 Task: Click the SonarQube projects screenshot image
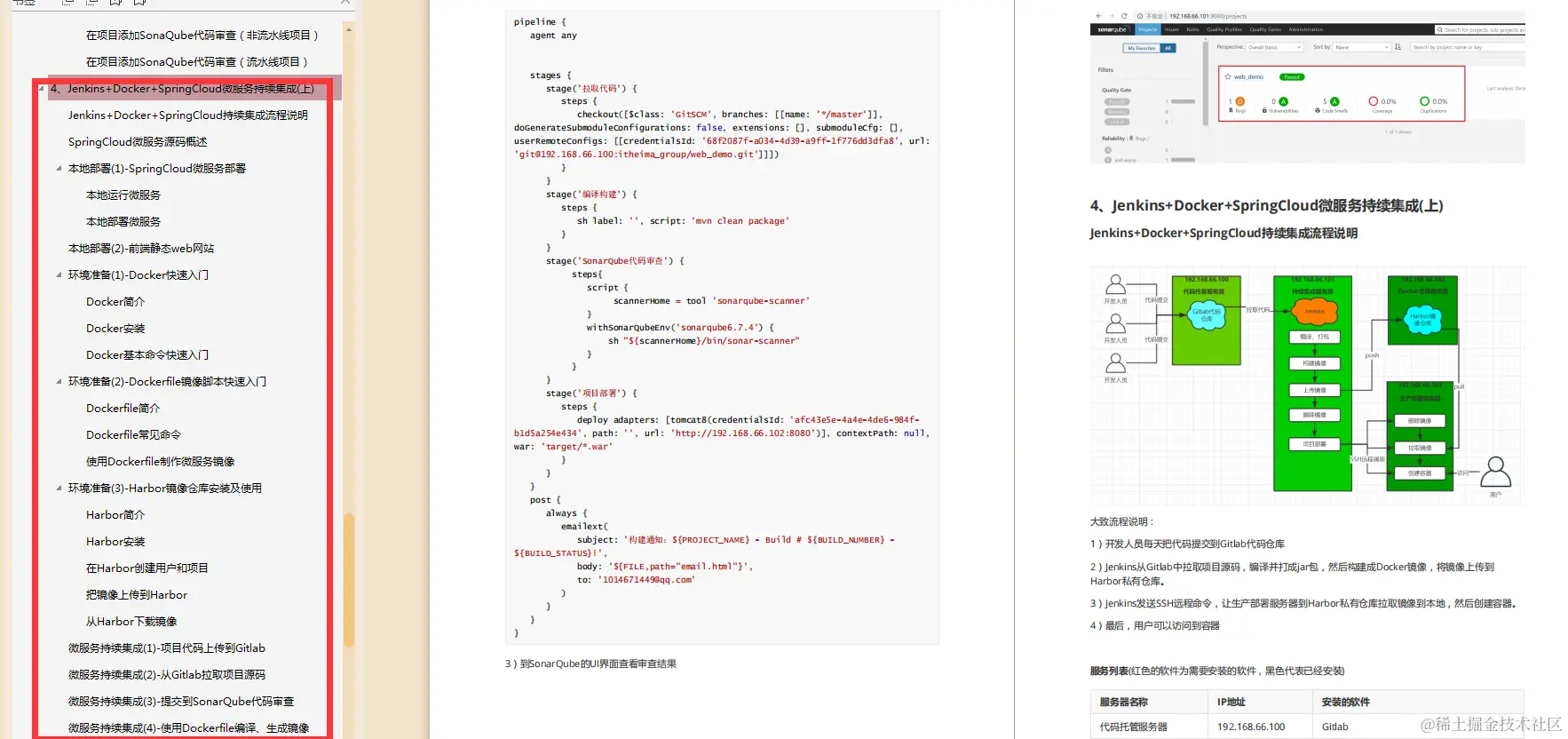click(x=1307, y=87)
